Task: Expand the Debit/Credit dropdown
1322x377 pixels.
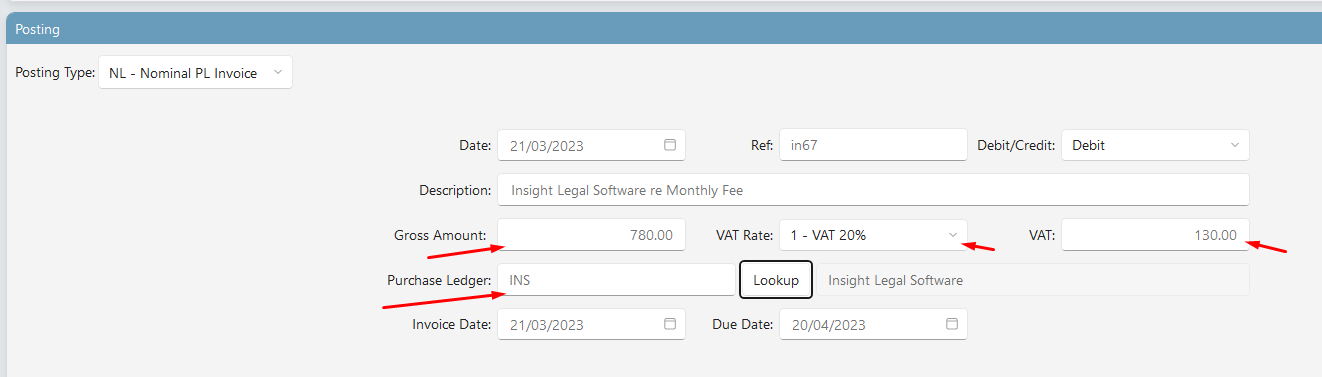Action: tap(1155, 145)
